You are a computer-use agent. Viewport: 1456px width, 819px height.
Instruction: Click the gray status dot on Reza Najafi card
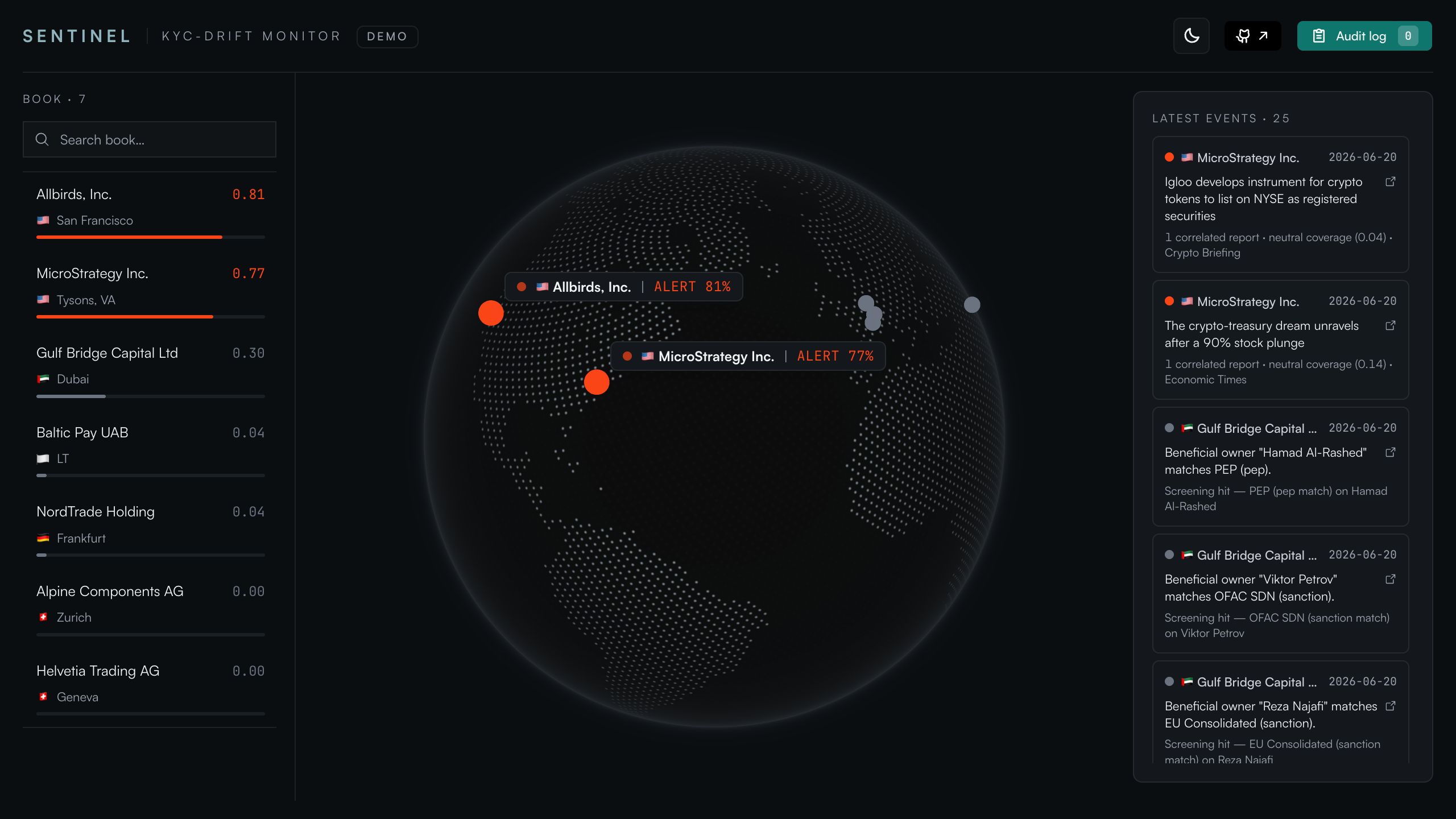[x=1169, y=682]
